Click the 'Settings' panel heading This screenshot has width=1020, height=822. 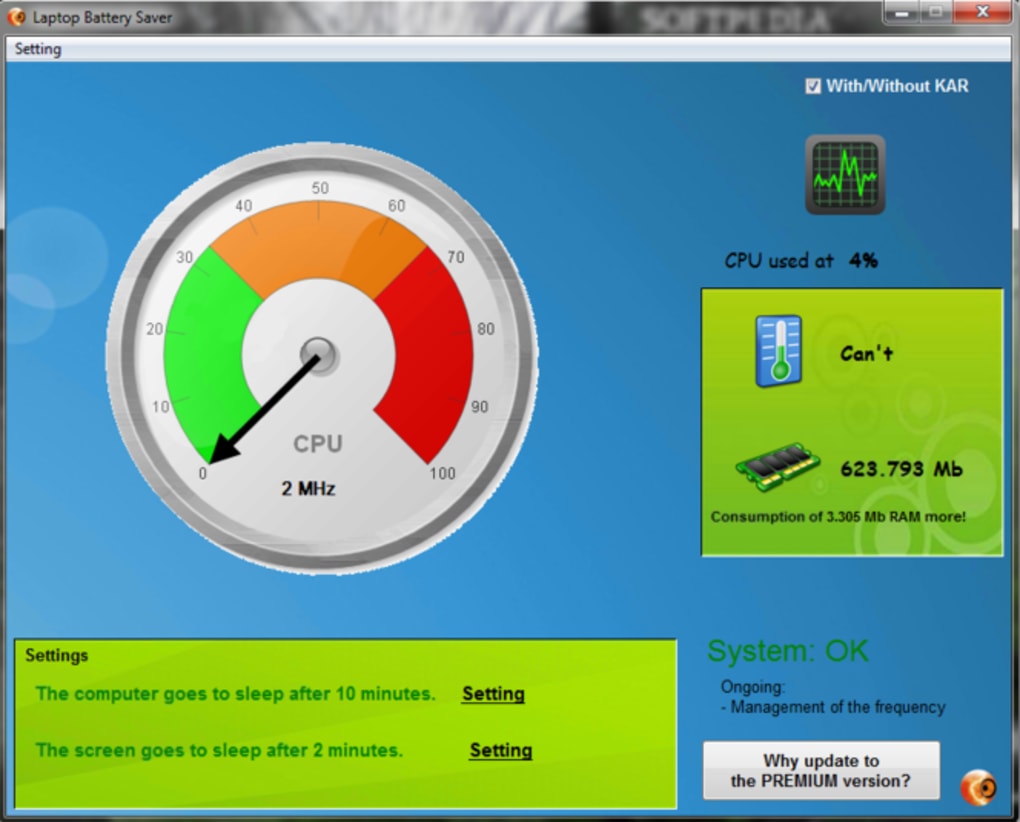[x=57, y=656]
